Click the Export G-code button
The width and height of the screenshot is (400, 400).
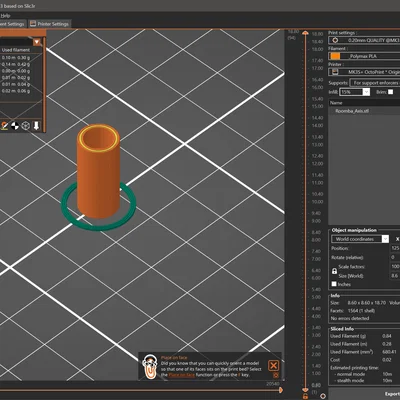pyautogui.click(x=392, y=394)
